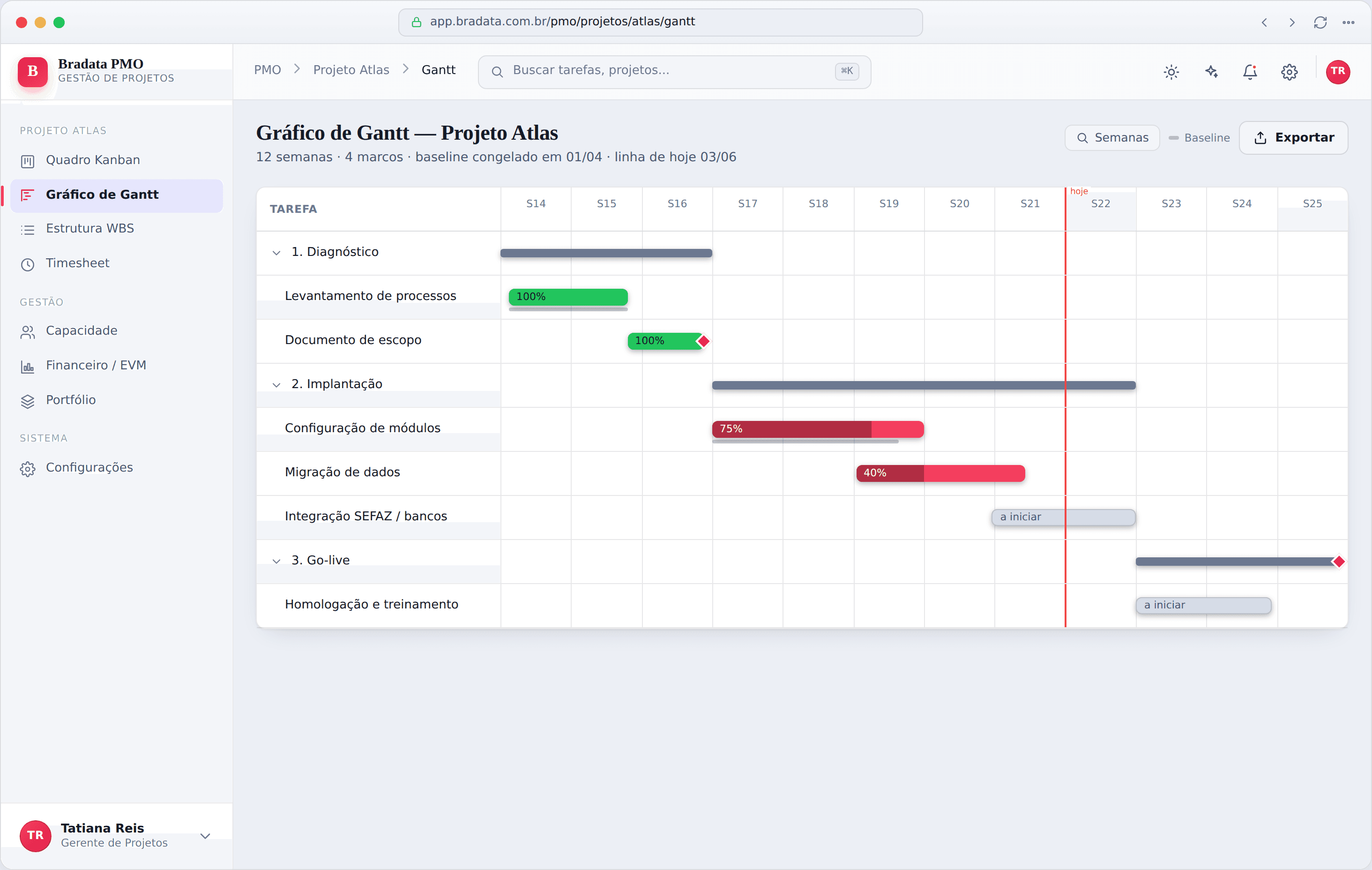Screen dimensions: 1372x870
Task: Click the Portfólio layers icon
Action: [27, 401]
